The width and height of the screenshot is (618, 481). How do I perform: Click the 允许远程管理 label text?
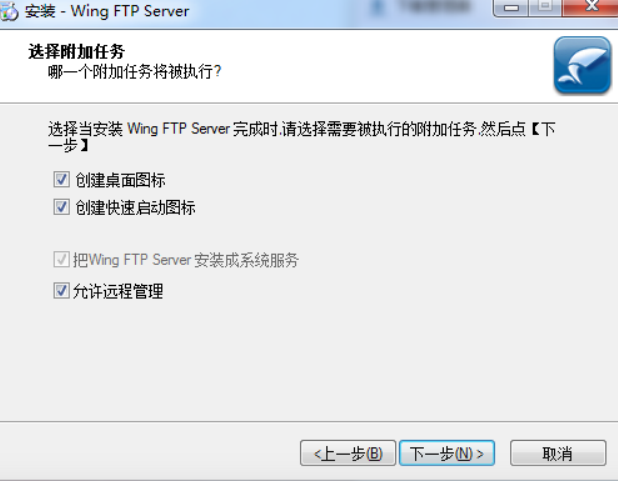[x=118, y=291]
